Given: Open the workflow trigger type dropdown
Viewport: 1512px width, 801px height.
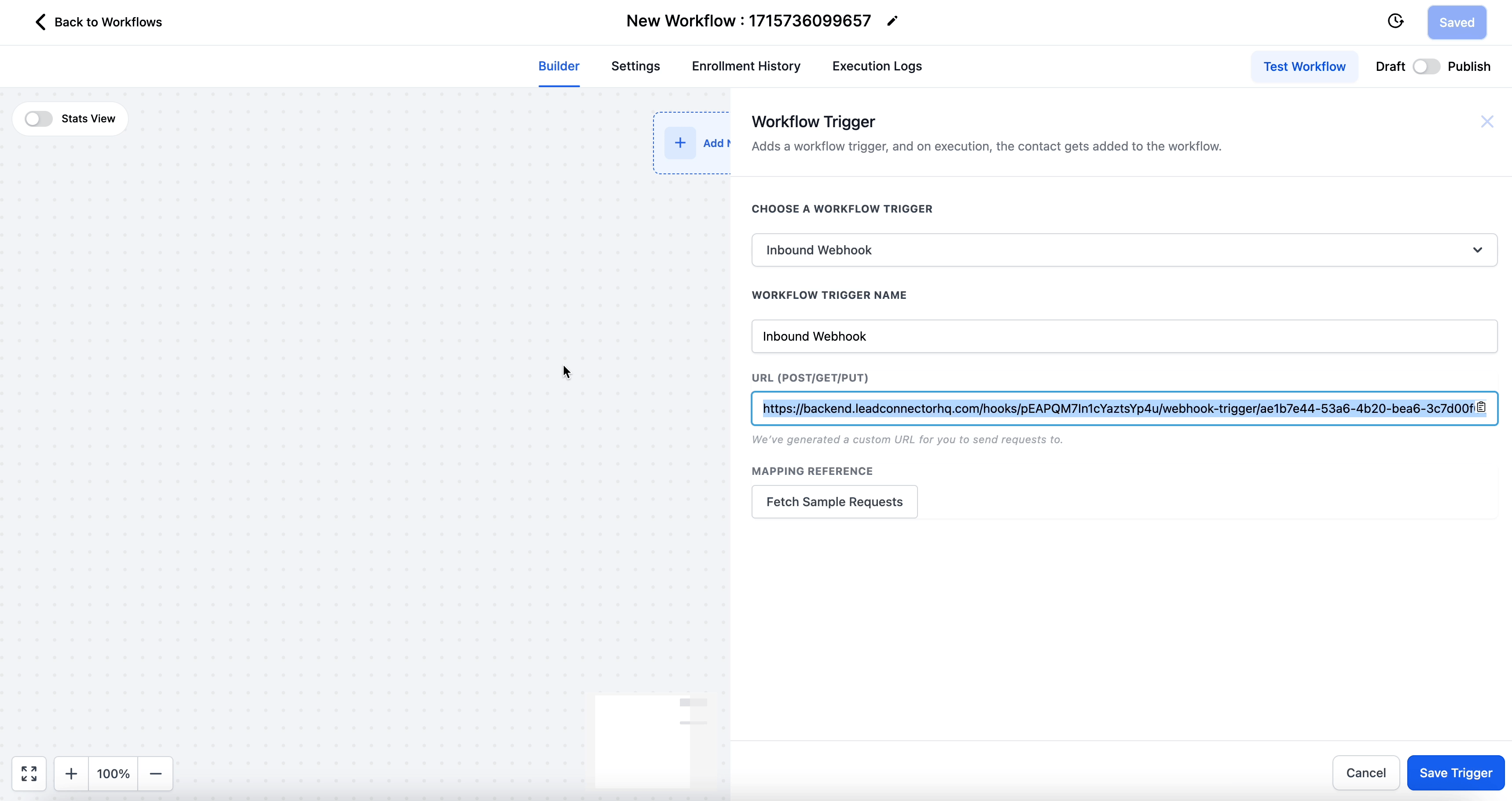Looking at the screenshot, I should (1124, 250).
